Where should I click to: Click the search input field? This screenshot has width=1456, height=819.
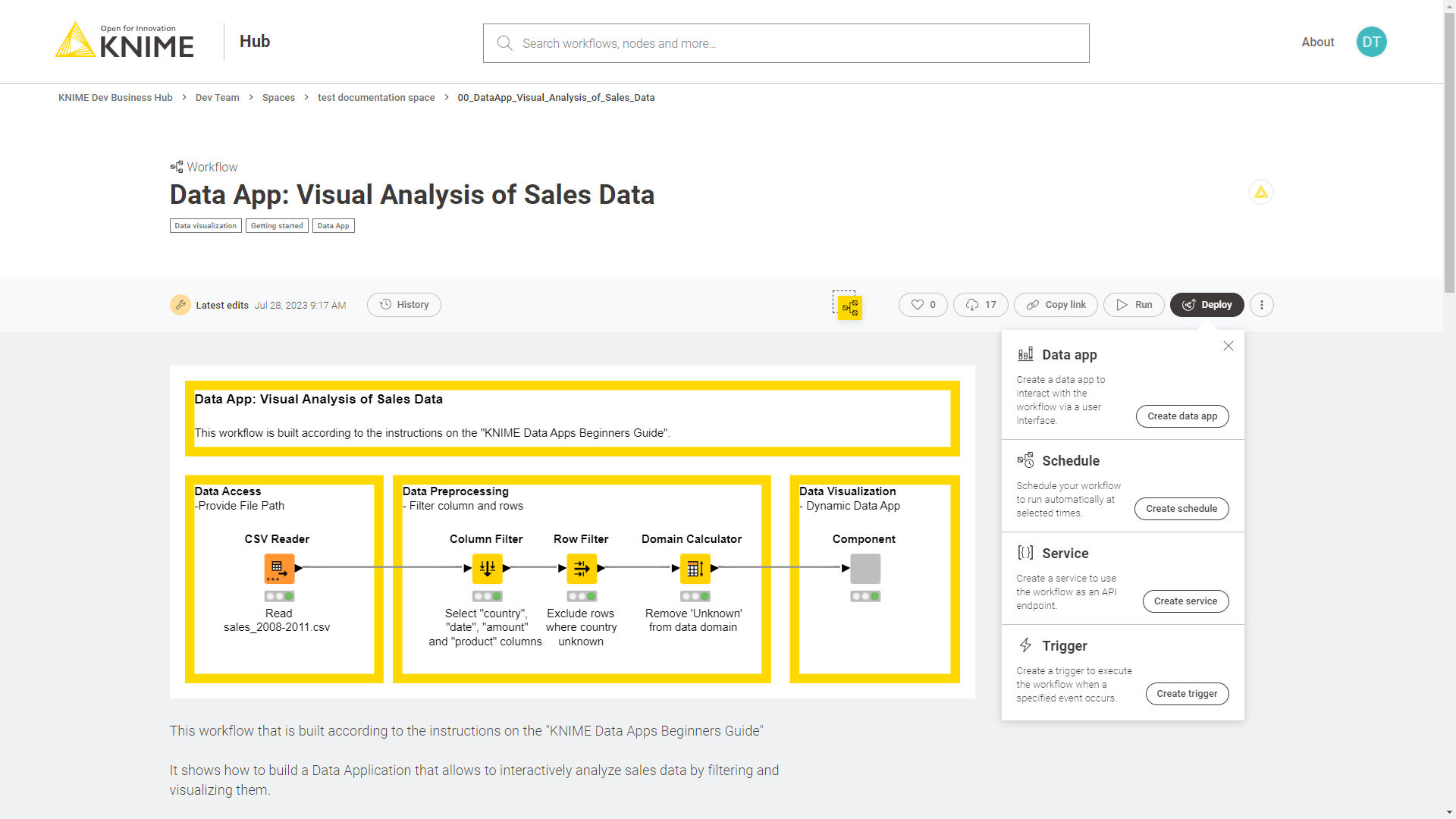coord(786,42)
